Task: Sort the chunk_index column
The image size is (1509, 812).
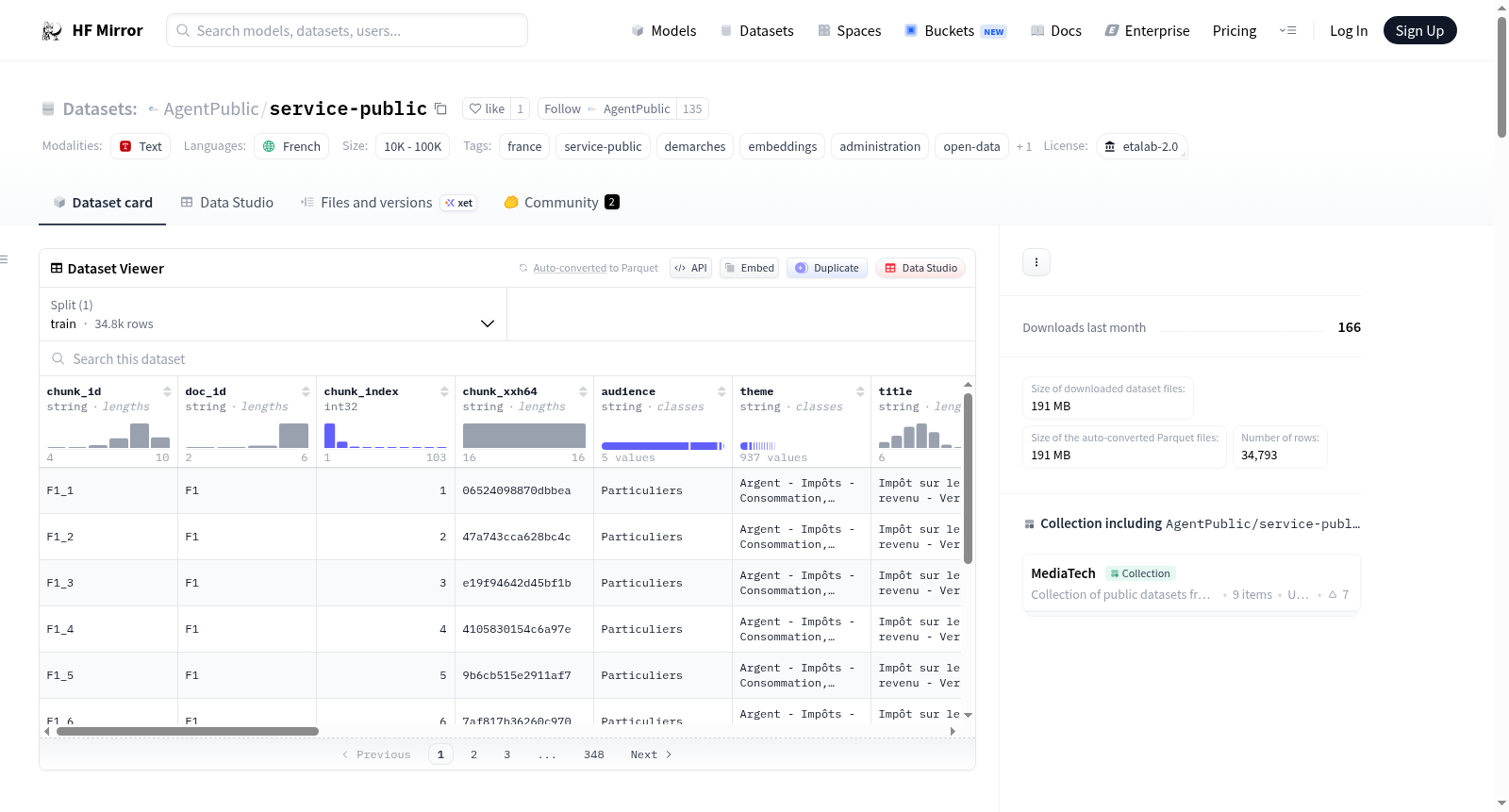Action: coord(444,391)
